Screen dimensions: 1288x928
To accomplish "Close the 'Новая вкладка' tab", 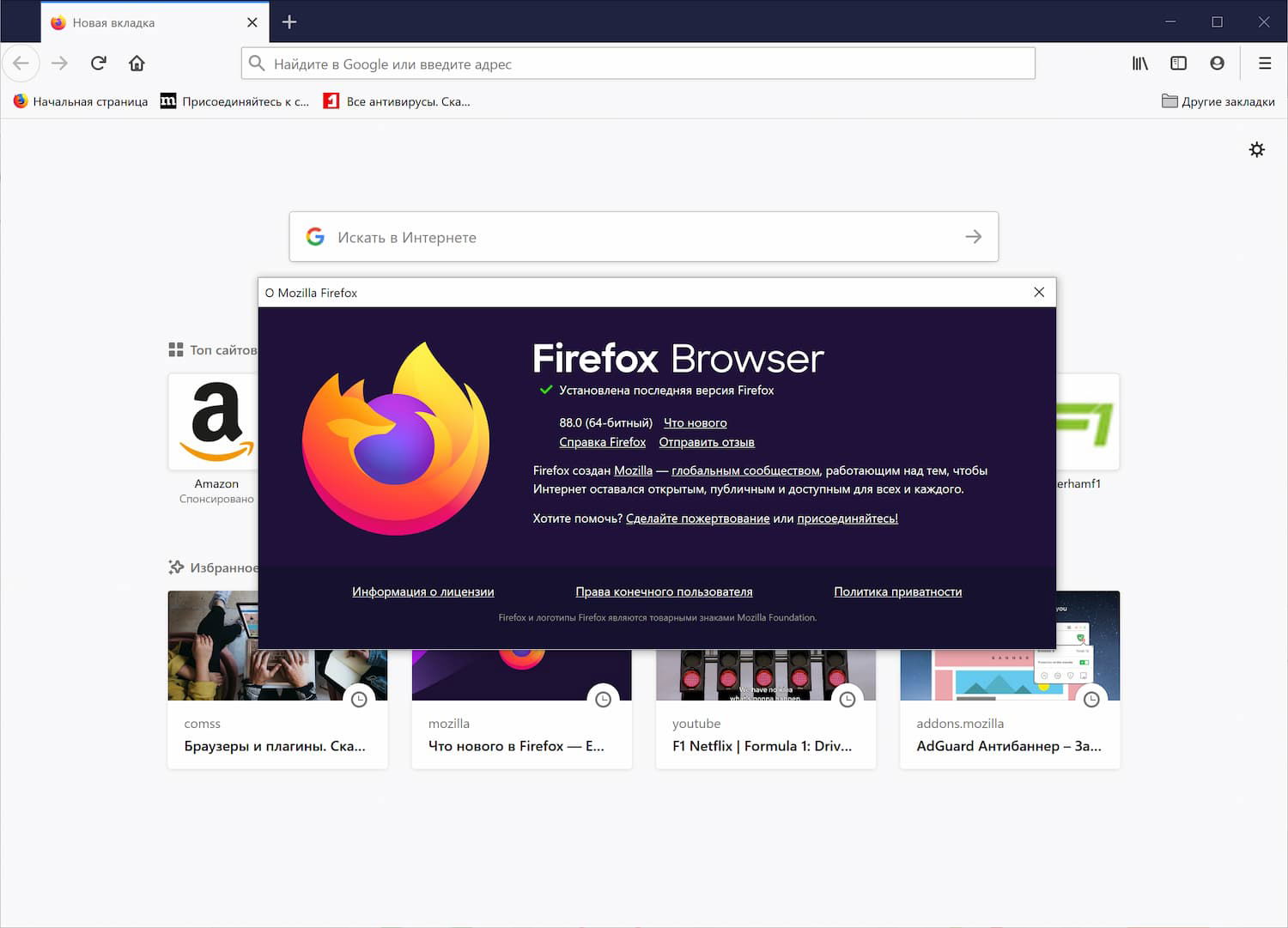I will 252,22.
